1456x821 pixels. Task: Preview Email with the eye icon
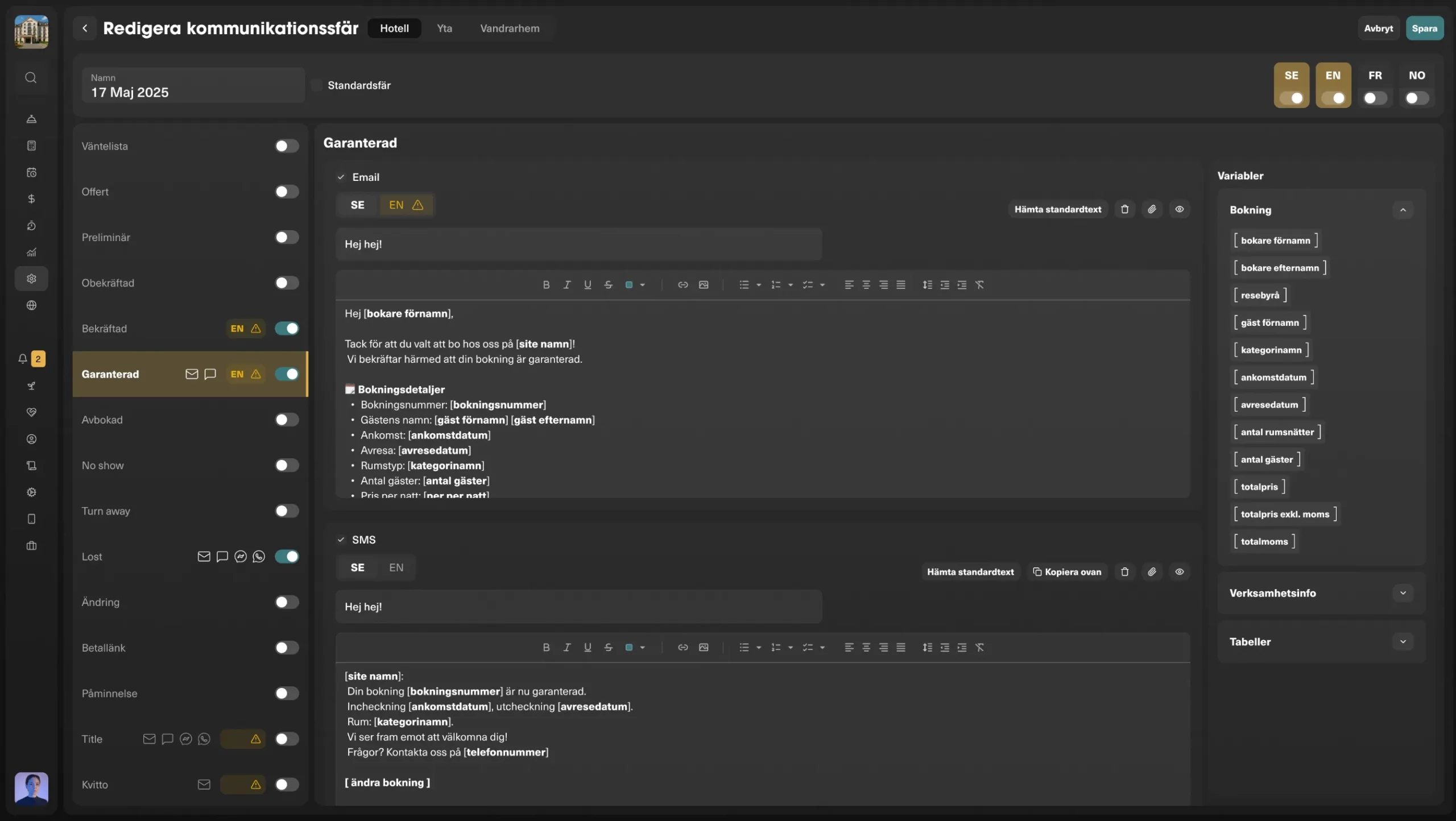point(1179,209)
